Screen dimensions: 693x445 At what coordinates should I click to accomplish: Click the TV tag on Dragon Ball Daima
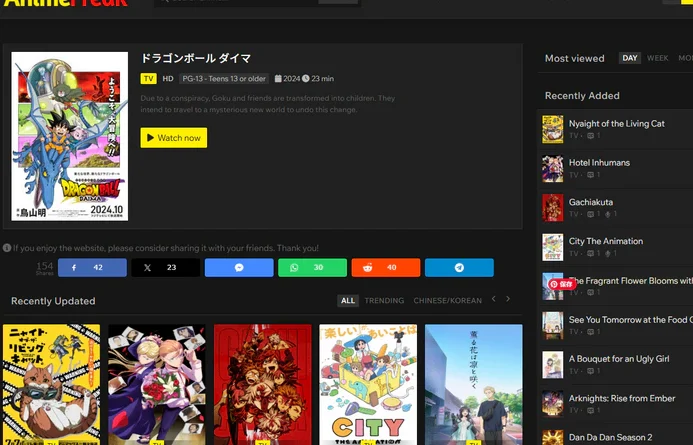tap(148, 79)
